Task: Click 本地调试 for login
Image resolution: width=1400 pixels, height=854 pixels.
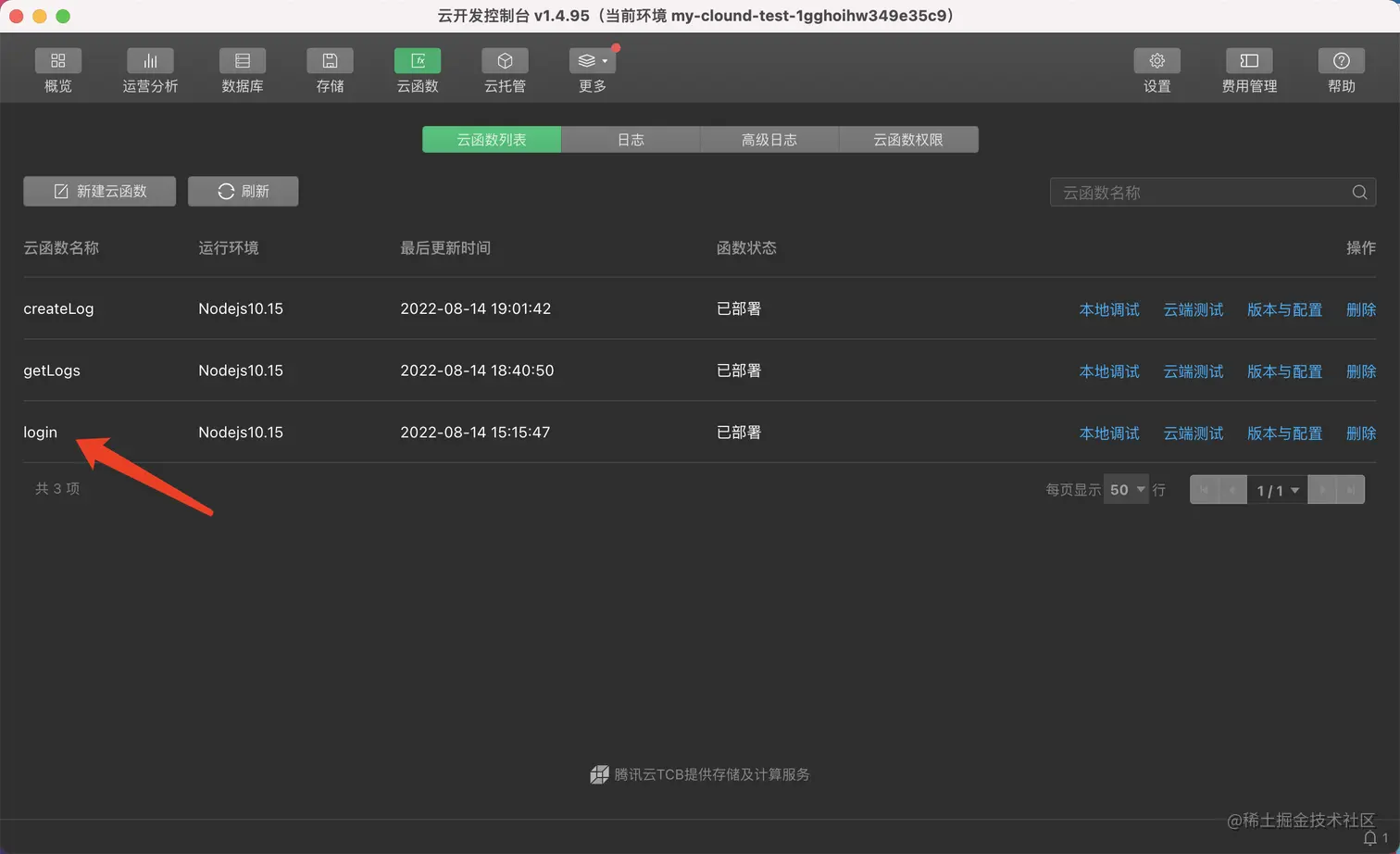Action: tap(1109, 433)
